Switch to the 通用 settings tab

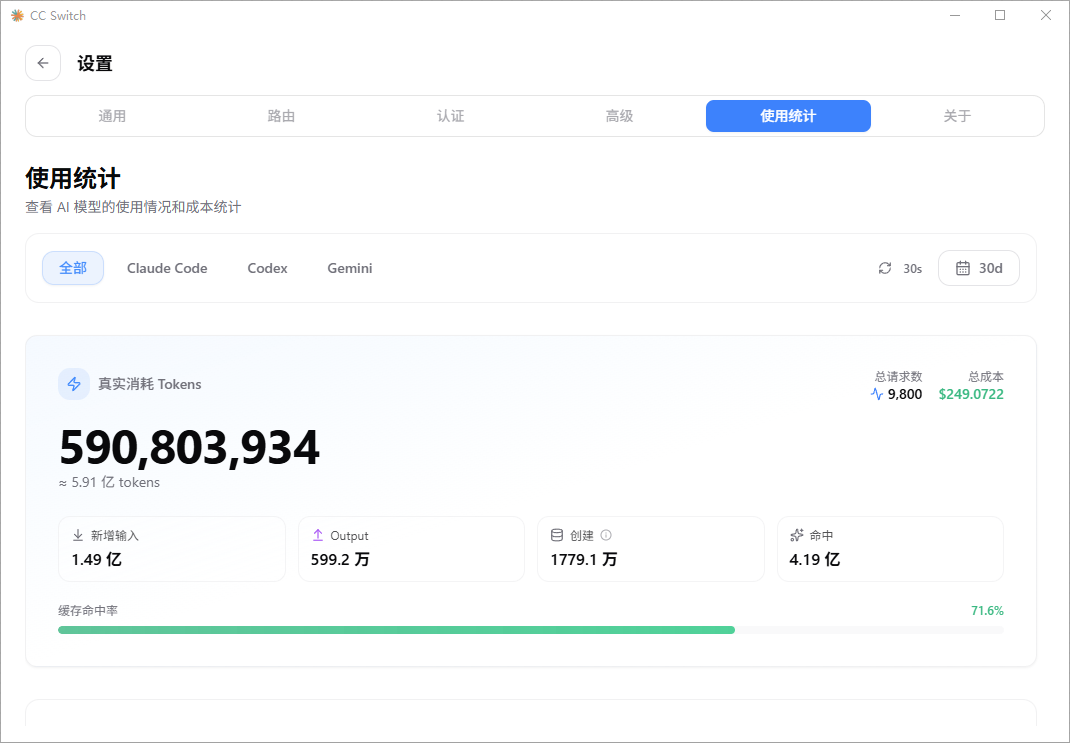click(x=112, y=116)
